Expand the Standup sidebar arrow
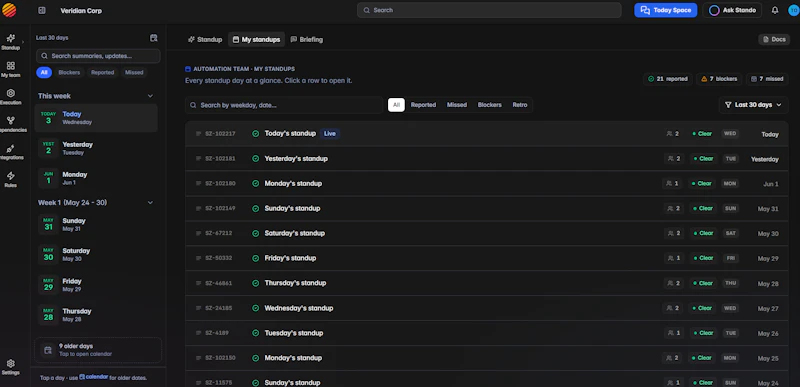 tap(23, 42)
